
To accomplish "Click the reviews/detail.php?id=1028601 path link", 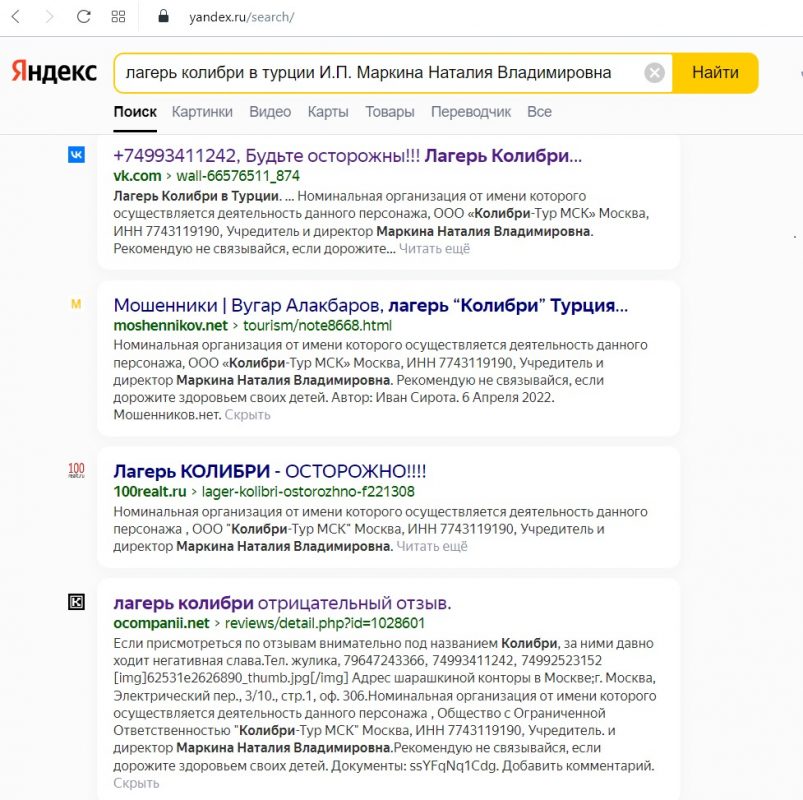I will click(325, 623).
